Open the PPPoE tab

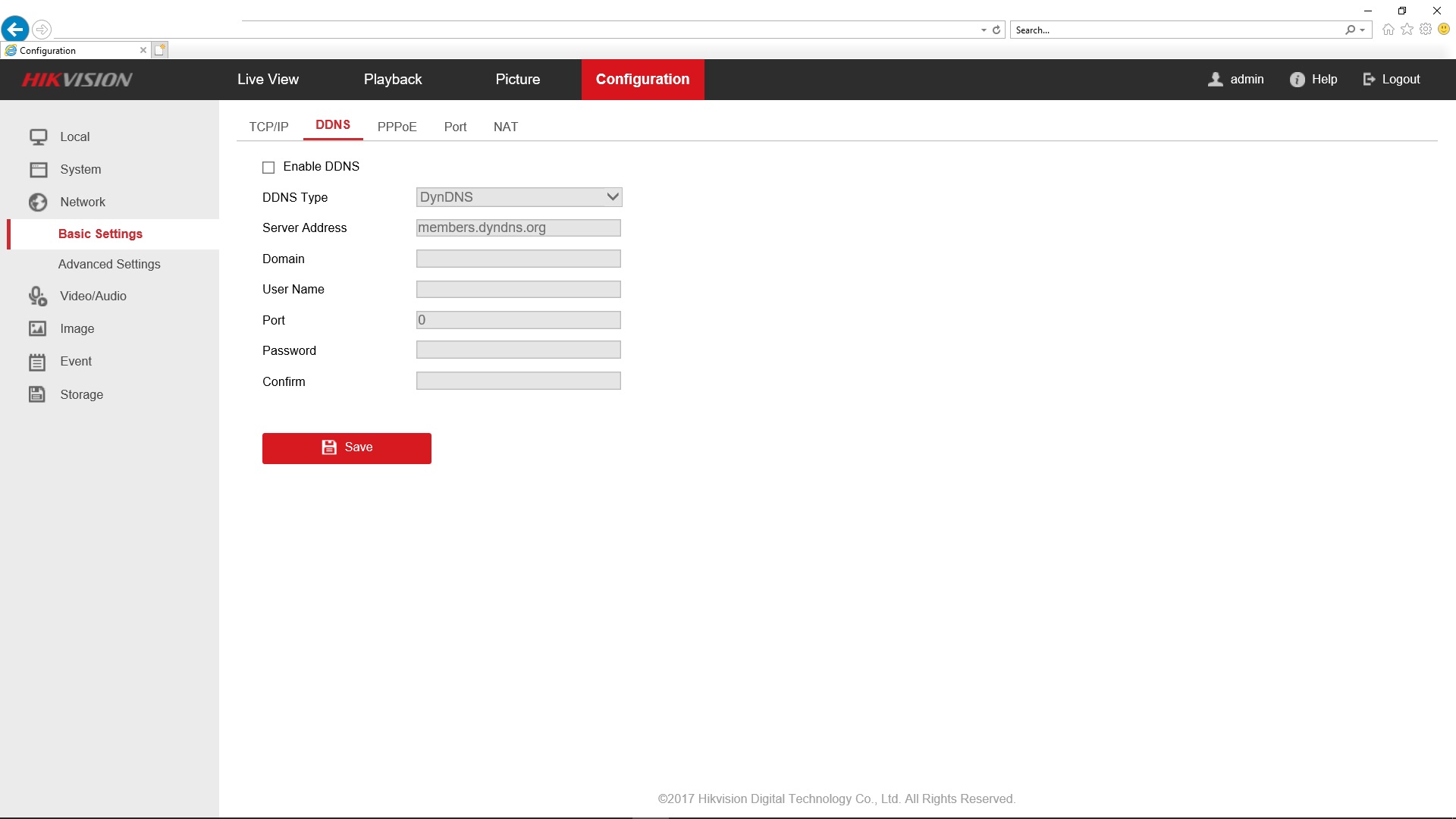(x=397, y=127)
